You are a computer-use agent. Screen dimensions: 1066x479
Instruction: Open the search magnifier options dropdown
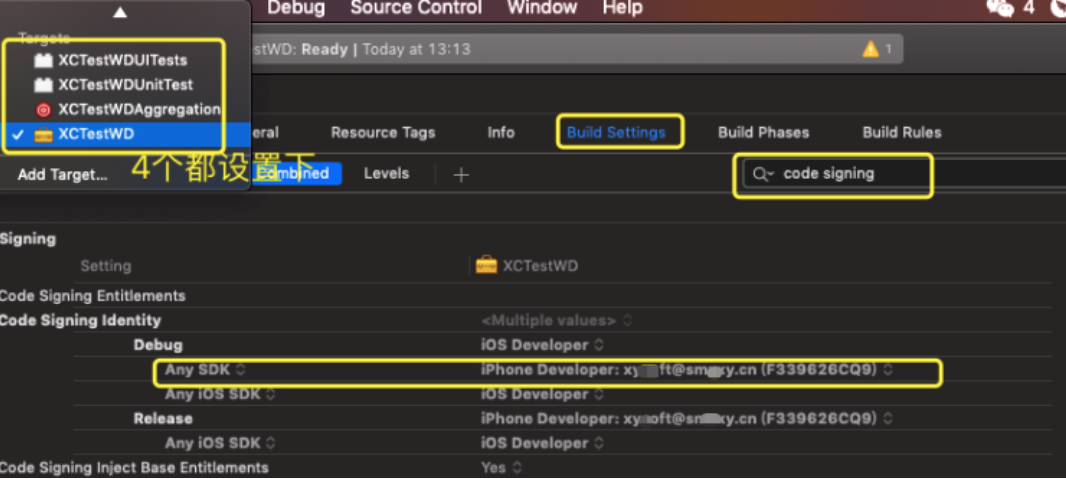click(x=763, y=175)
